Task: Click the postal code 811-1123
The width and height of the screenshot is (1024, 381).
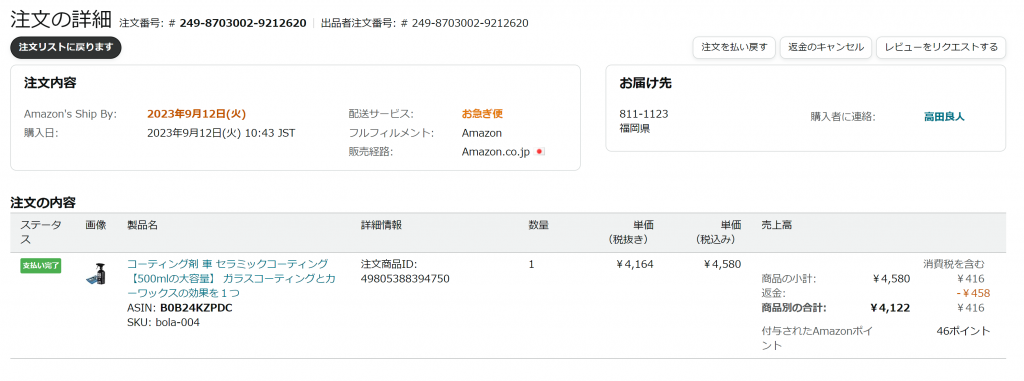Action: click(643, 114)
